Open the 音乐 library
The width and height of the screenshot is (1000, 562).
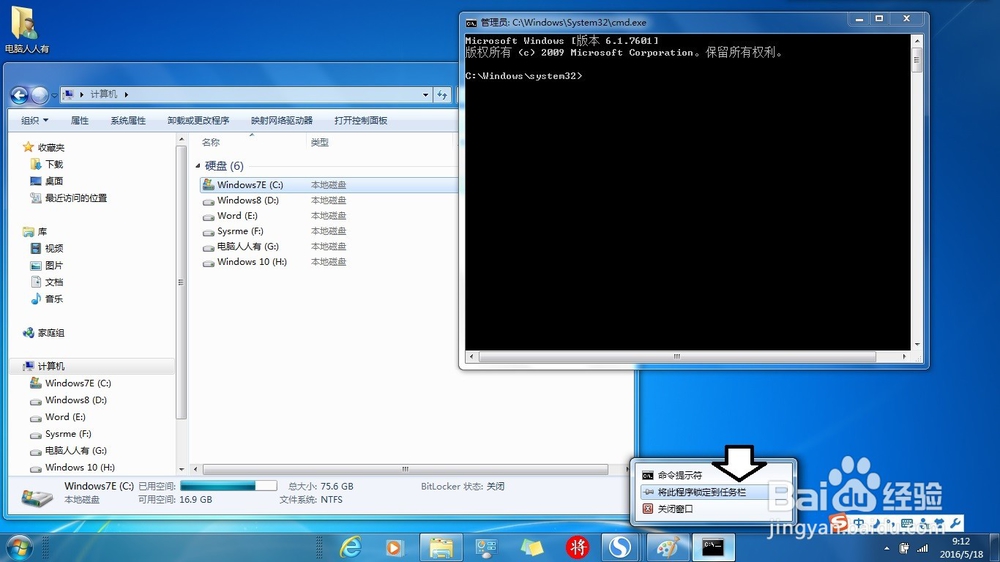(47, 299)
